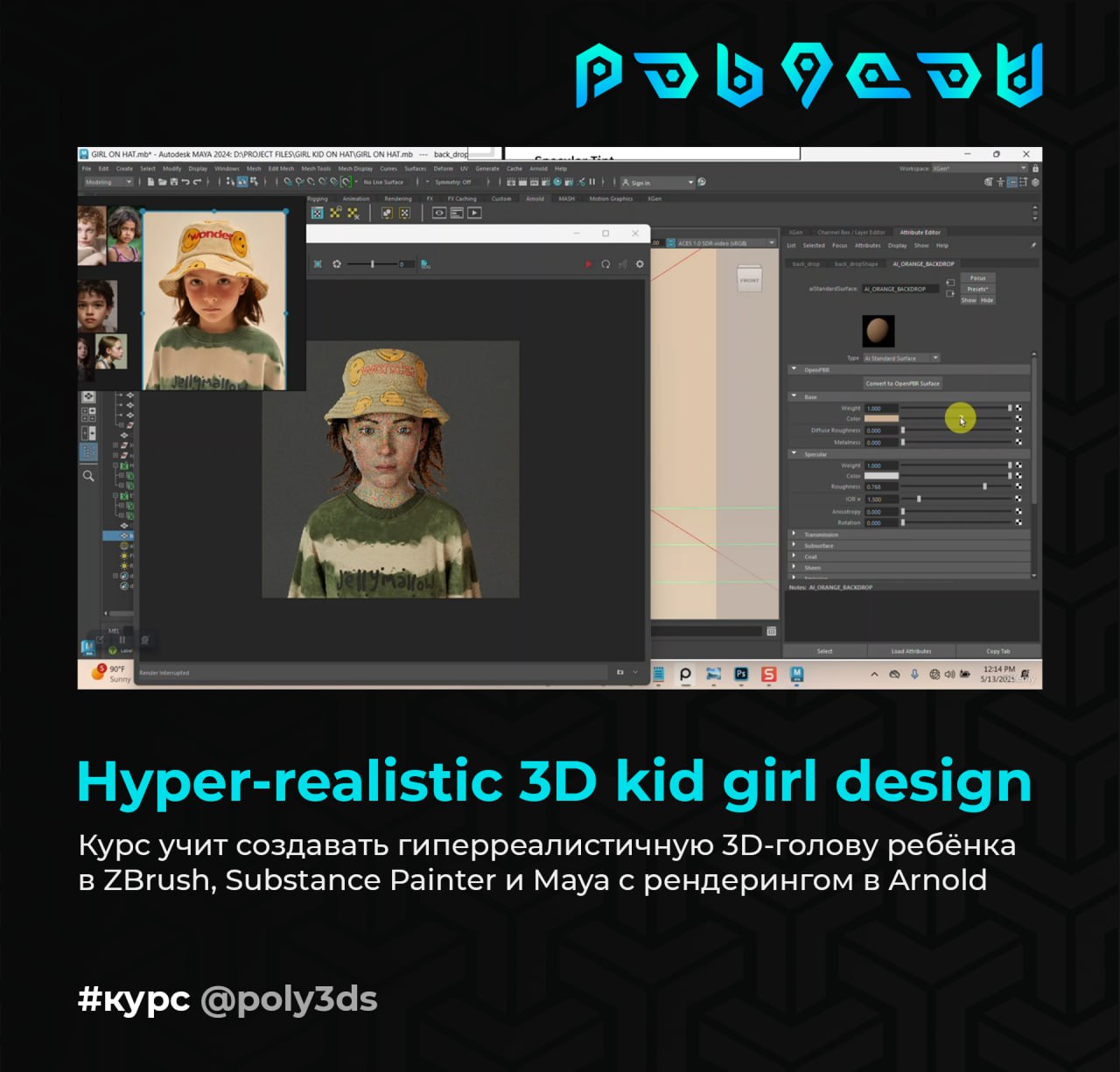Viewport: 1120px width, 1072px height.
Task: Toggle Metalness map checker button
Action: (1018, 442)
